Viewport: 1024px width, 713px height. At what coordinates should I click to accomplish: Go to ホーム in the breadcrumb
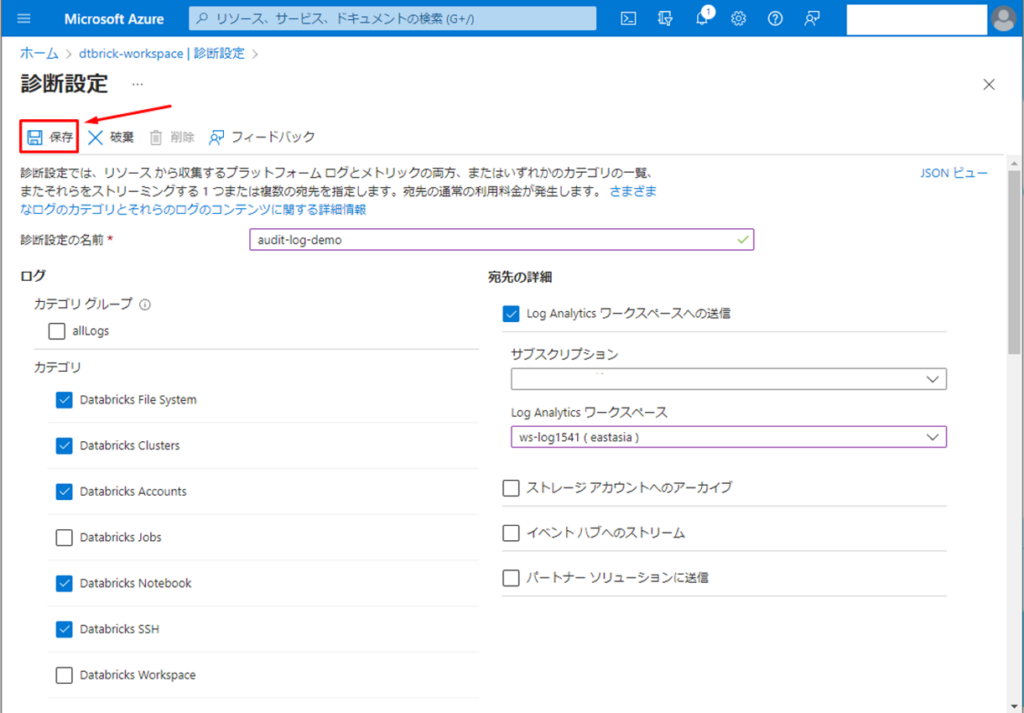click(39, 54)
